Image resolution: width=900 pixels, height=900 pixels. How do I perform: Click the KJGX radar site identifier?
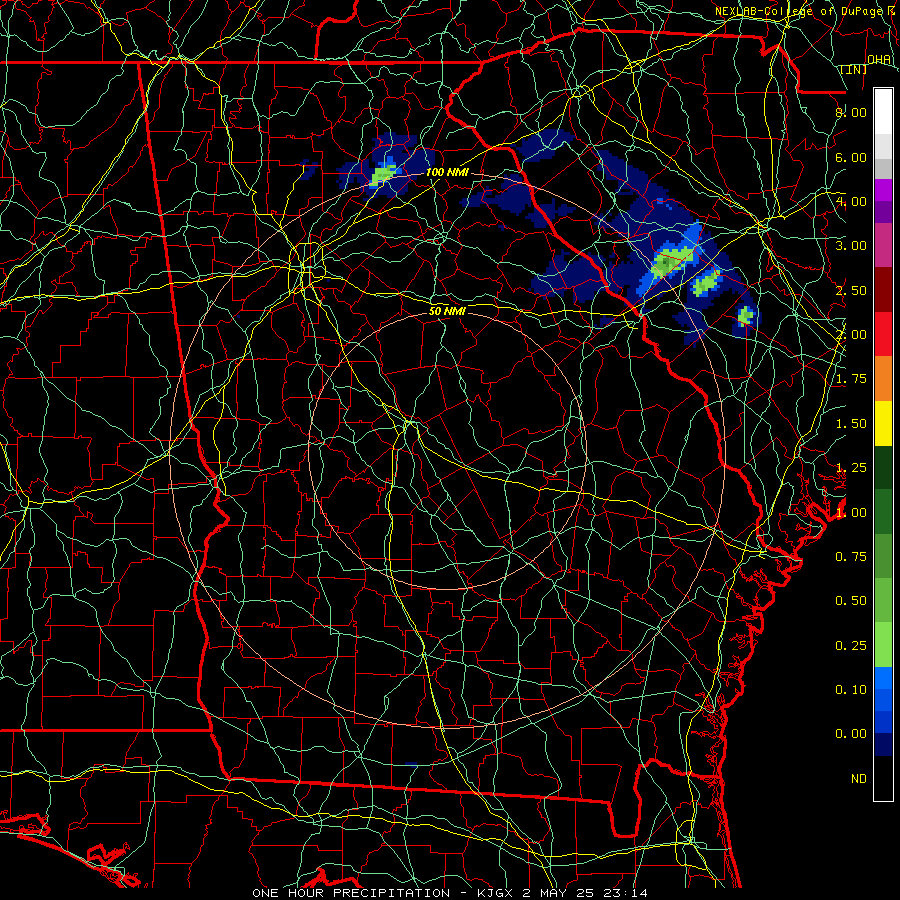495,893
